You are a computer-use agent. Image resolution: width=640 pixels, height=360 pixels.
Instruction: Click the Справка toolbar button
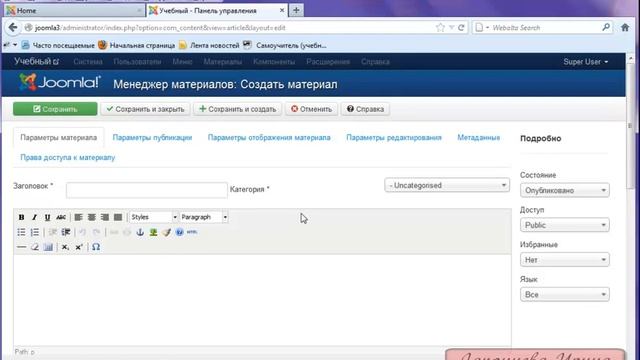(365, 109)
